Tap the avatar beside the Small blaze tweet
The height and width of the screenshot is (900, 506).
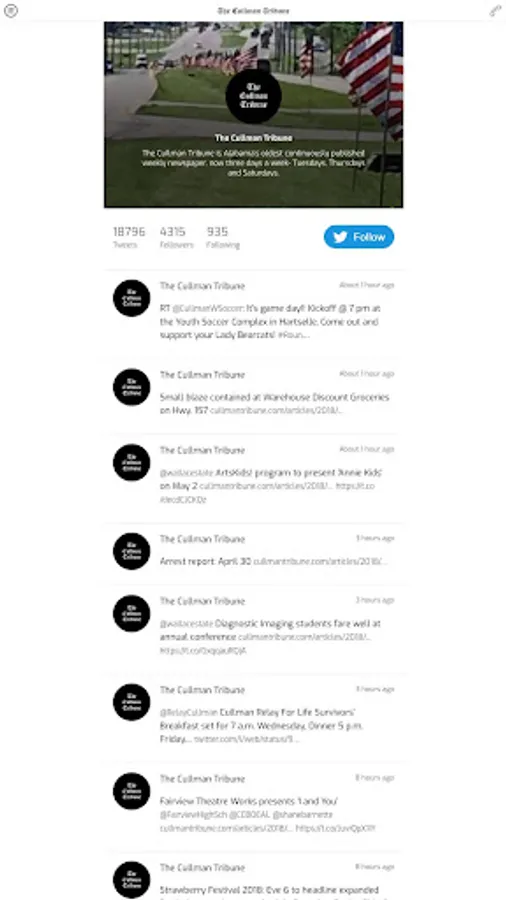tap(131, 387)
